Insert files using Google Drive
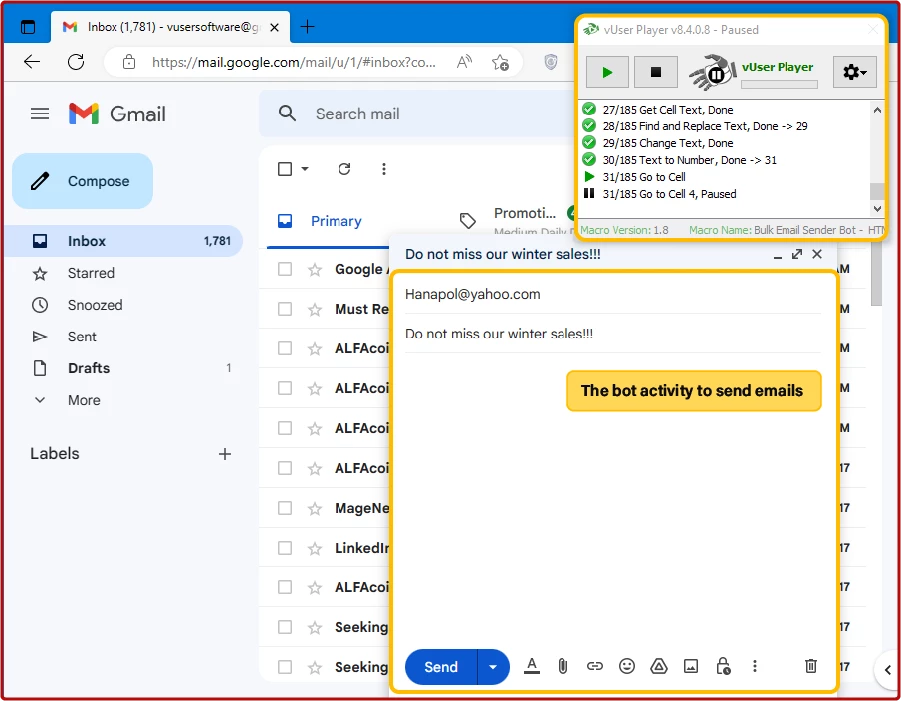Viewport: 901px width, 701px height. tap(659, 666)
